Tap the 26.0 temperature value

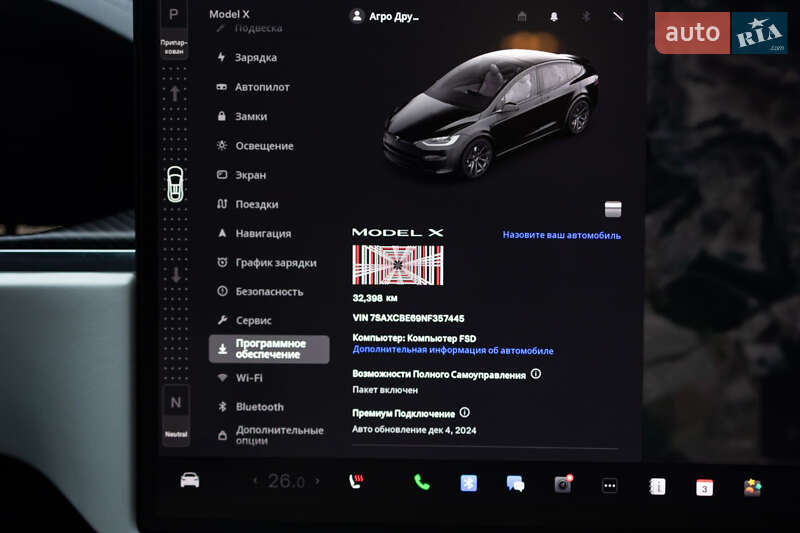click(286, 481)
